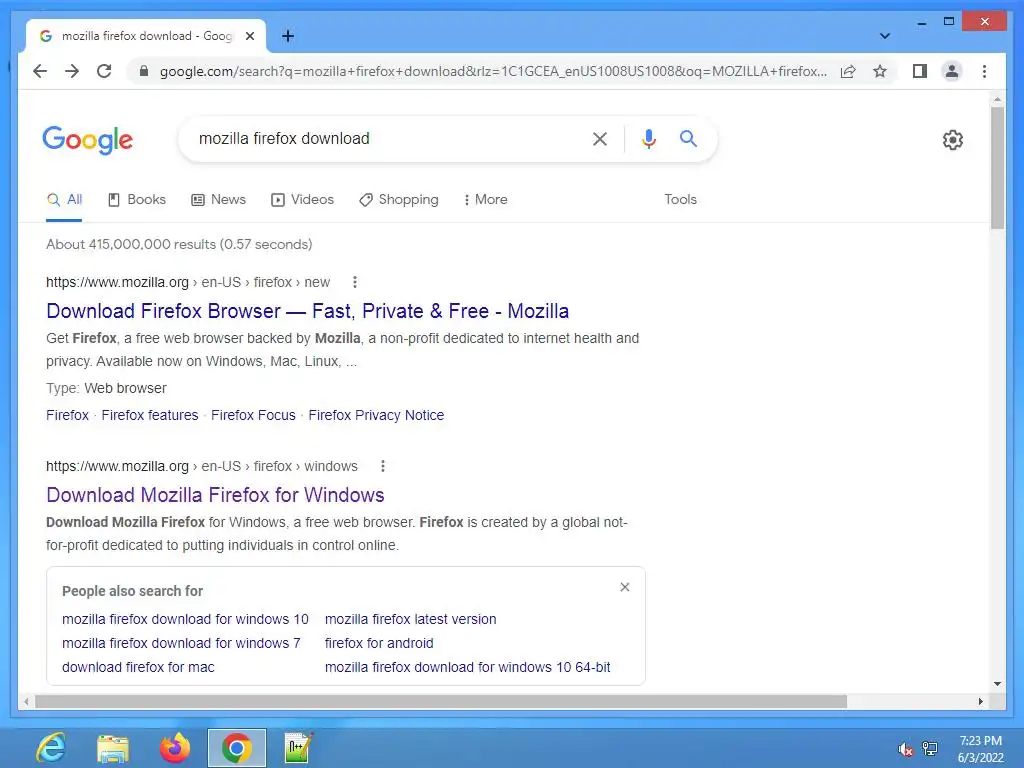Viewport: 1024px width, 768px height.
Task: Search 'mozilla firefox download for windows 10'
Action: pyautogui.click(x=185, y=619)
